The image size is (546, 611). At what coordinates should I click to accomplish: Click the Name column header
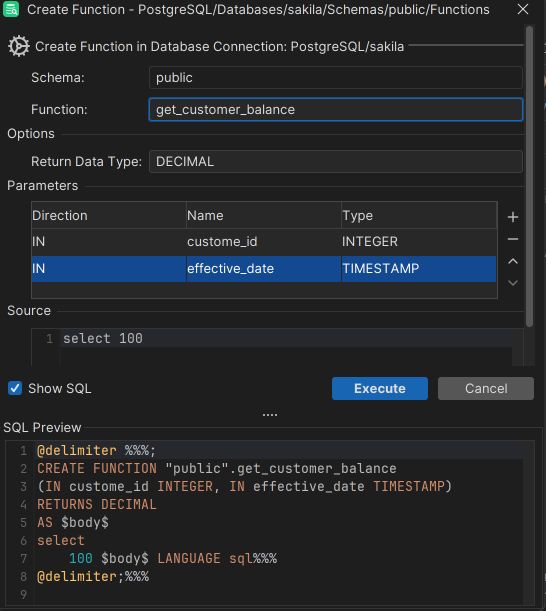coord(263,215)
